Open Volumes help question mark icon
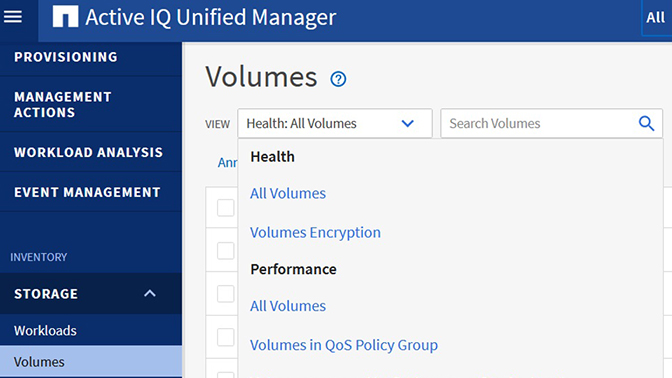This screenshot has height=378, width=672. click(338, 79)
